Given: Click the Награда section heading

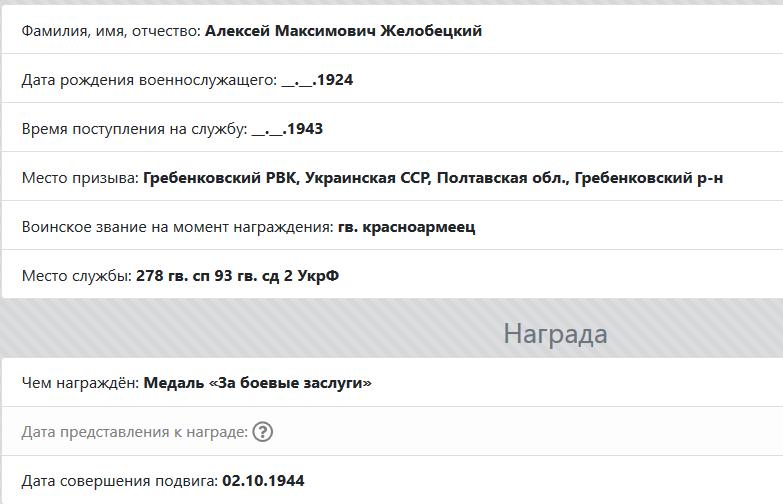Looking at the screenshot, I should (555, 334).
